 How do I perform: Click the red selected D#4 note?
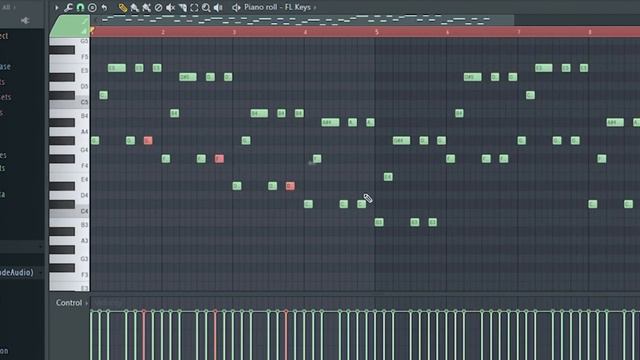coord(290,186)
